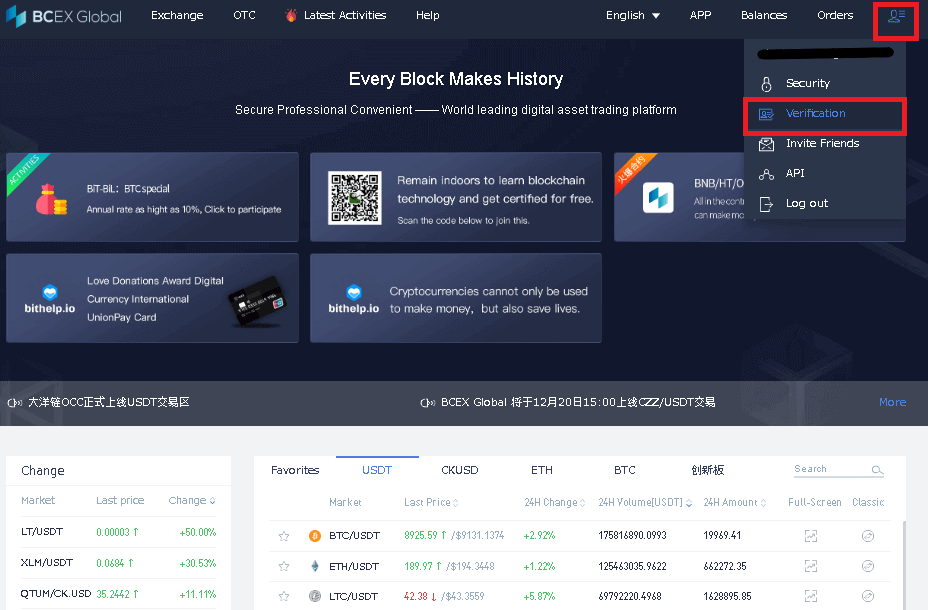Click the Invite Friends envelope icon

point(766,144)
